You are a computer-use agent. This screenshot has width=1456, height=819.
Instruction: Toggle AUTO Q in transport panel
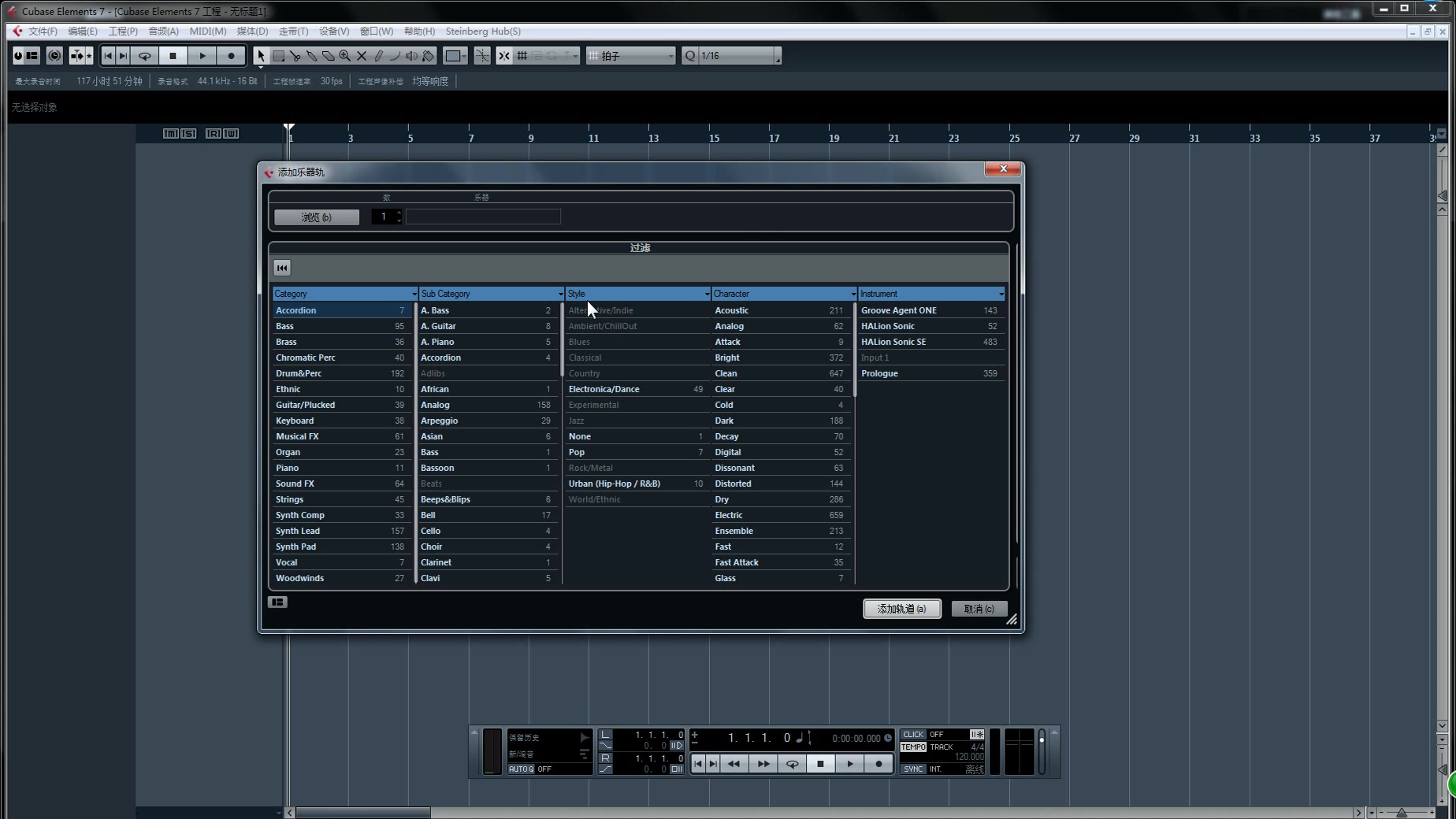point(521,769)
